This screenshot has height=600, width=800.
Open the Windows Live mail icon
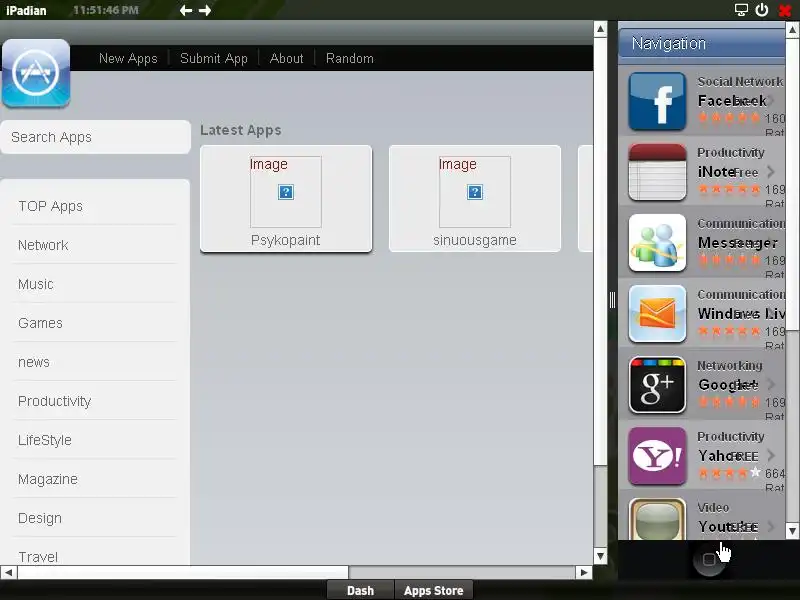click(x=657, y=314)
